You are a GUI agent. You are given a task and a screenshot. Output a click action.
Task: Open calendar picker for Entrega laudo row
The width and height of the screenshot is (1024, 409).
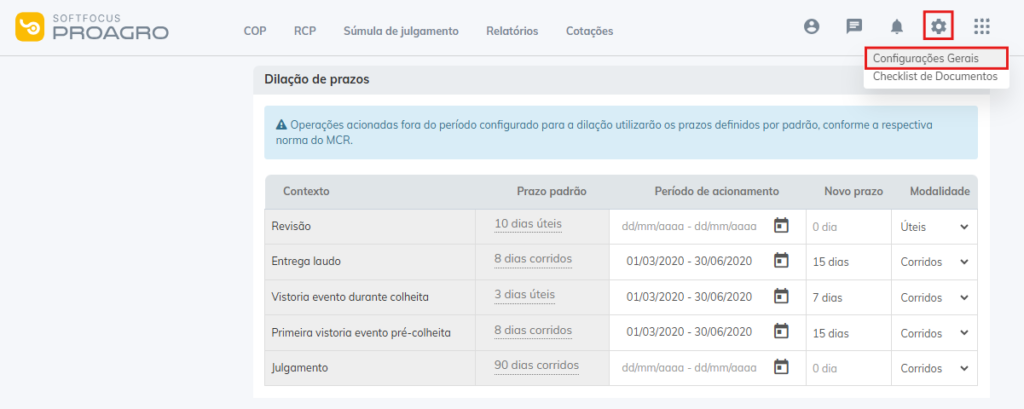[782, 261]
